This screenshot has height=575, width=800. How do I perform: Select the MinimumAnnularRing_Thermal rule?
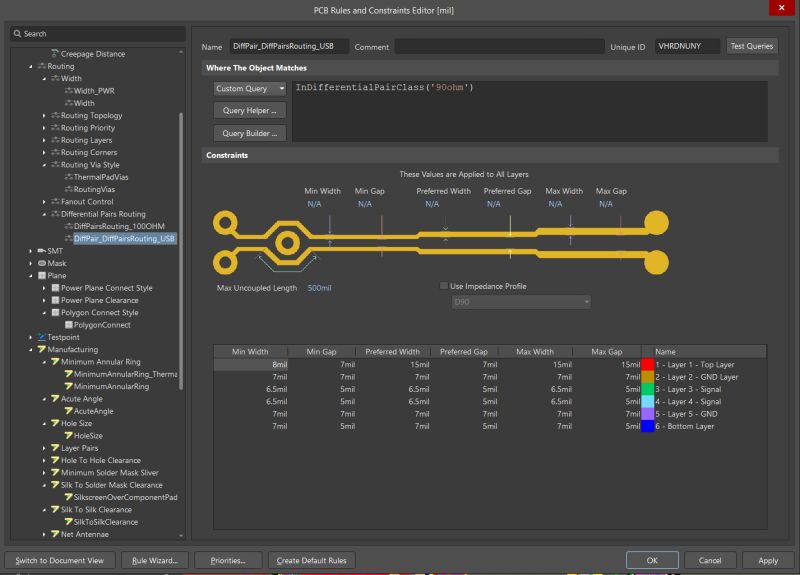pyautogui.click(x=126, y=374)
